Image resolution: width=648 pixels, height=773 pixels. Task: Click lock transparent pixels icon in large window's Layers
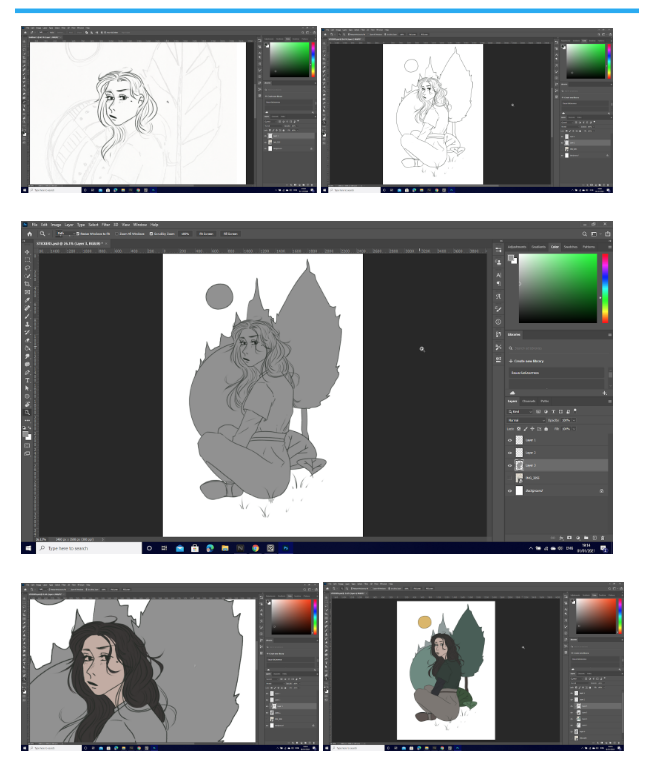pos(518,429)
